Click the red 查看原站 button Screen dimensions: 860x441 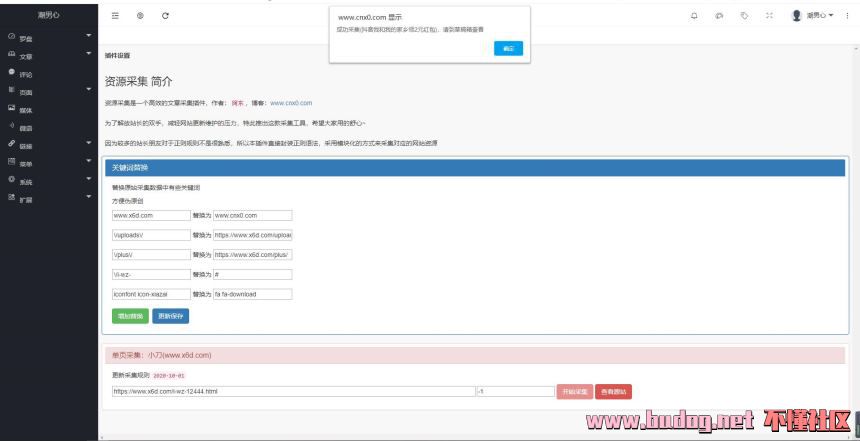click(613, 392)
